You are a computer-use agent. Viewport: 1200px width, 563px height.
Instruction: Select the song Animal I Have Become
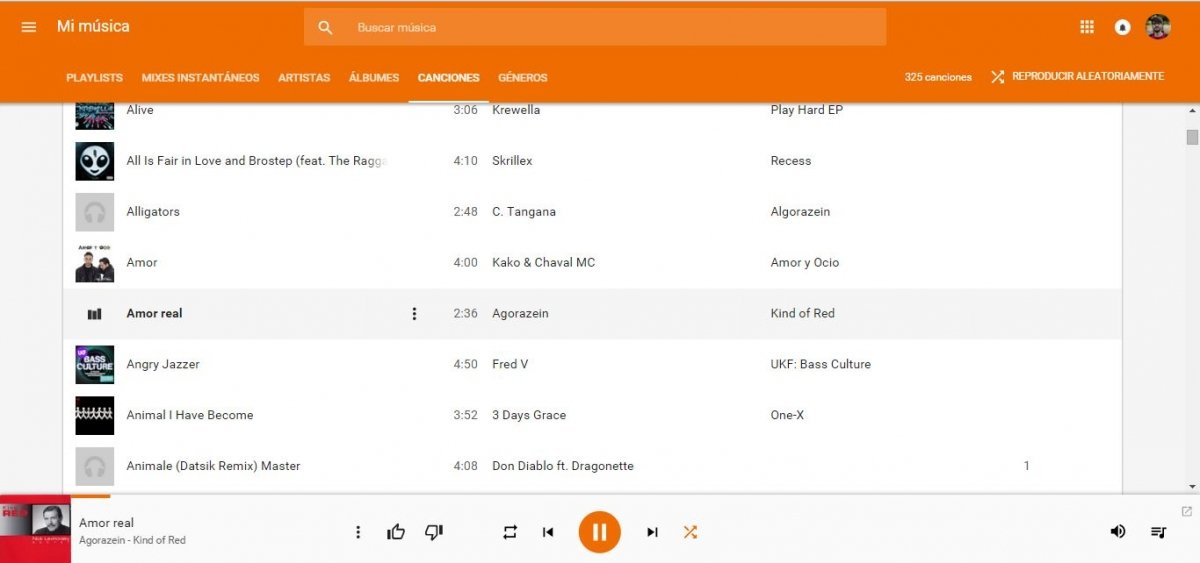190,415
